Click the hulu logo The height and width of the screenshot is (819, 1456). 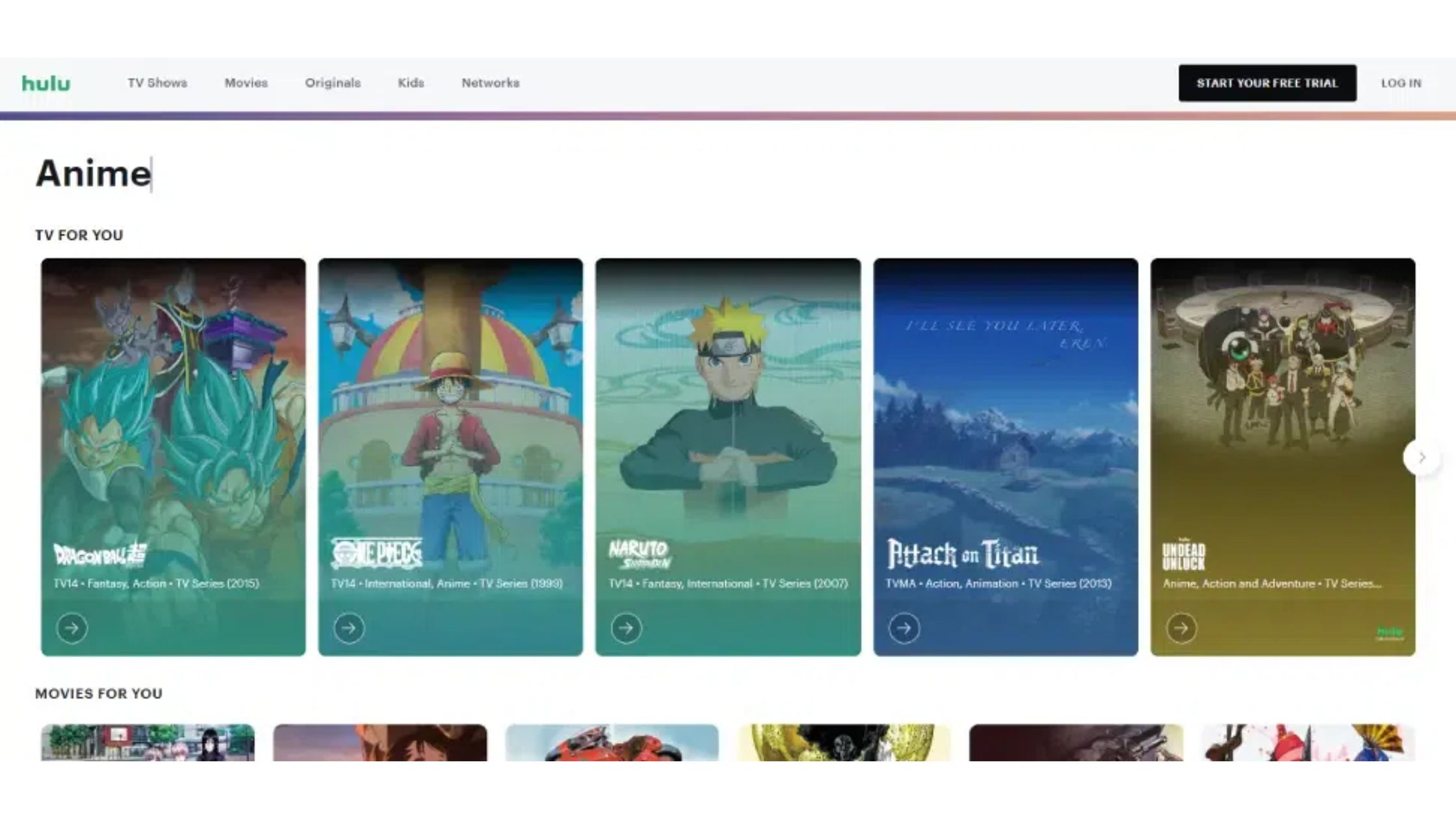(x=46, y=83)
